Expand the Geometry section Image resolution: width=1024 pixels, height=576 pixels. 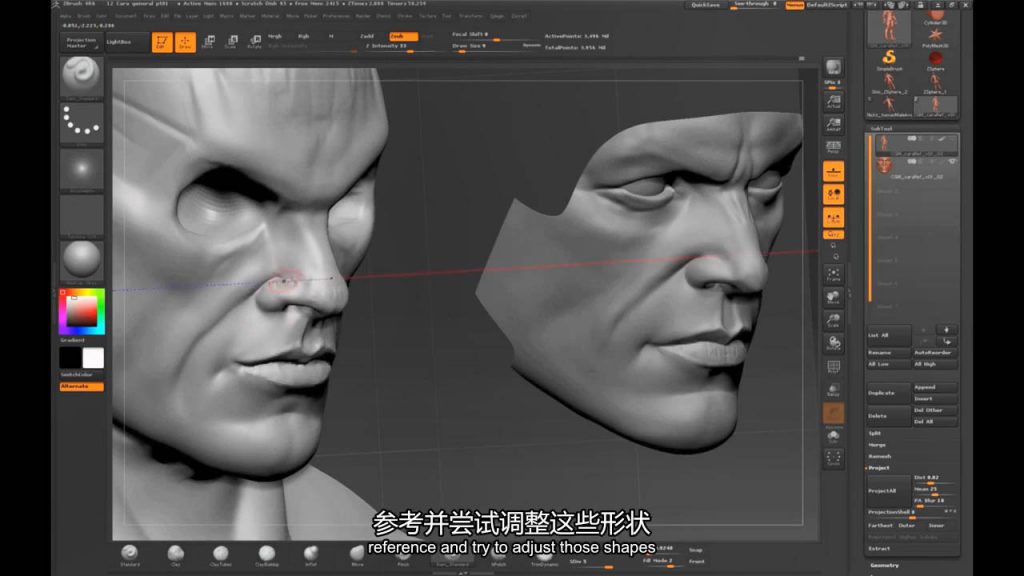(x=885, y=566)
